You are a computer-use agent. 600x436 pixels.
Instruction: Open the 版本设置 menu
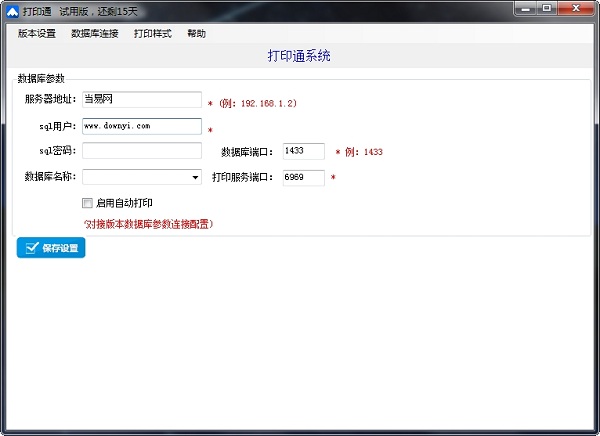37,33
